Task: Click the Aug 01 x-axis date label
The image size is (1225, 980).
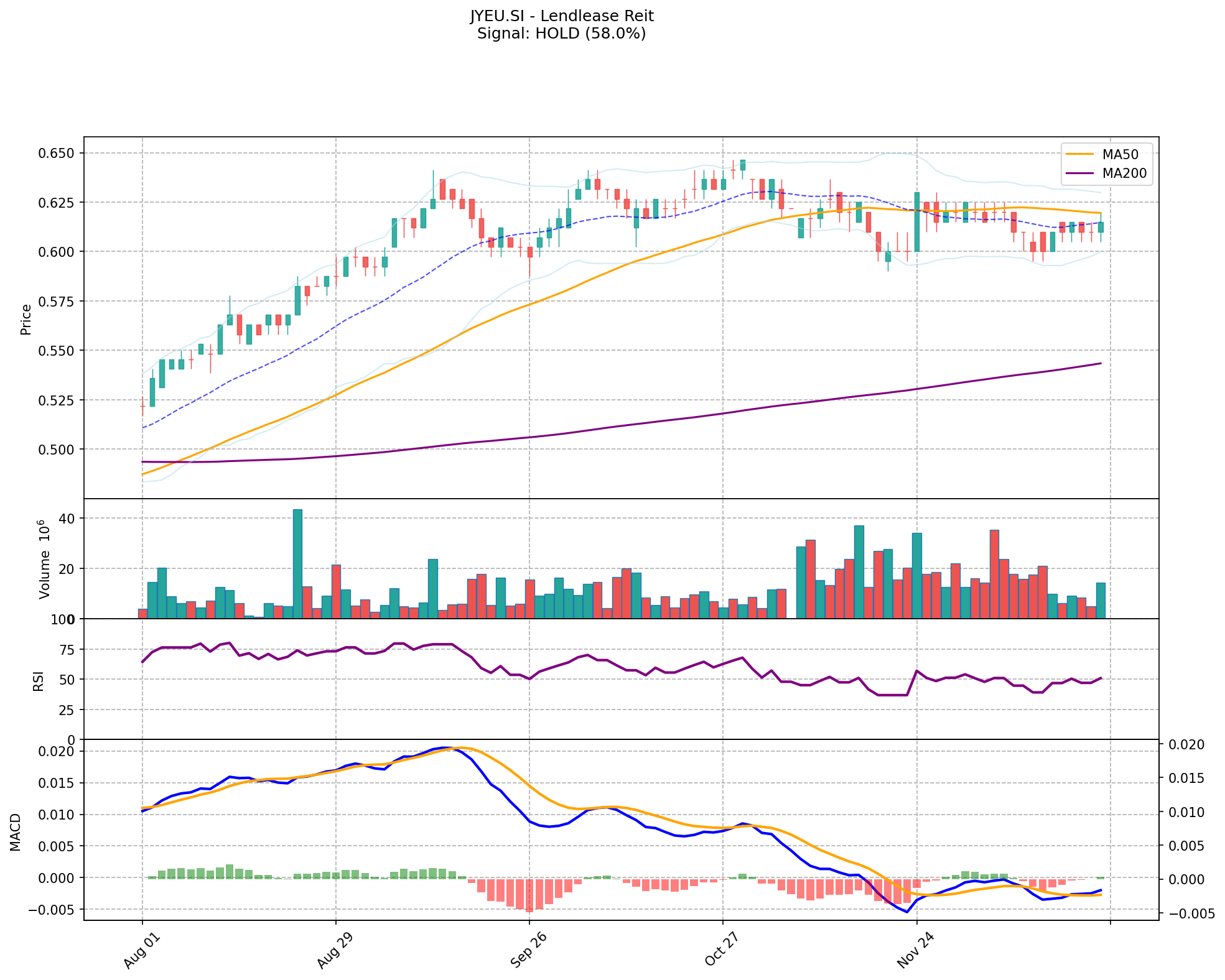Action: 141,951
